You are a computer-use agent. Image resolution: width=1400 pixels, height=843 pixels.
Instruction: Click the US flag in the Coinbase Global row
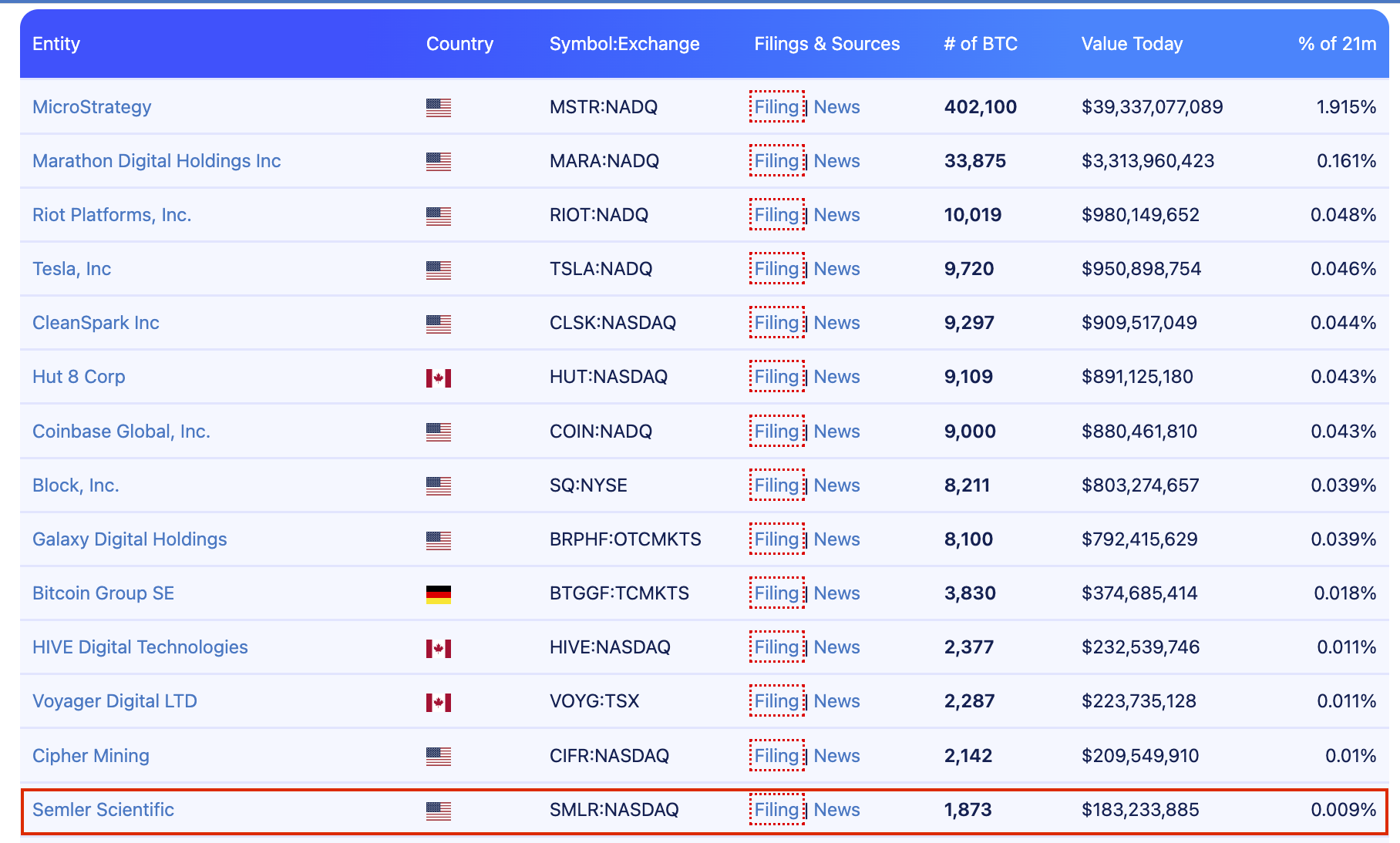pos(439,432)
